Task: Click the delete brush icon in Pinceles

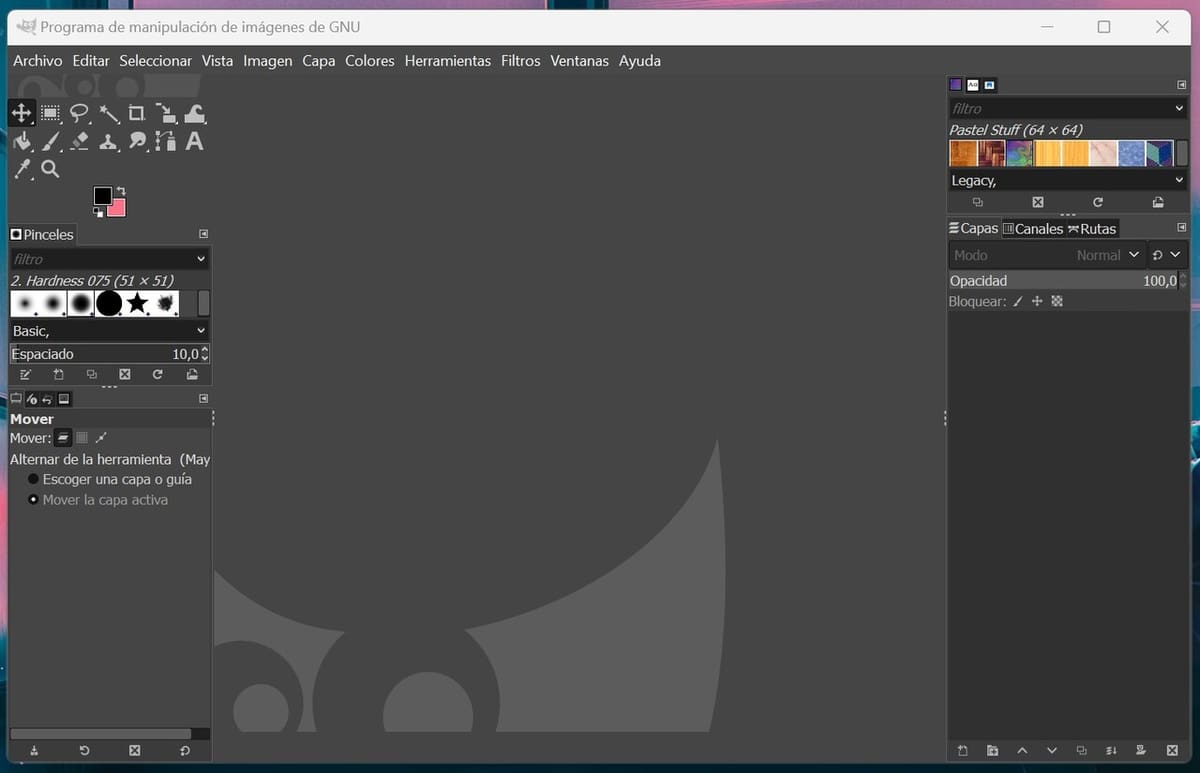Action: 125,375
